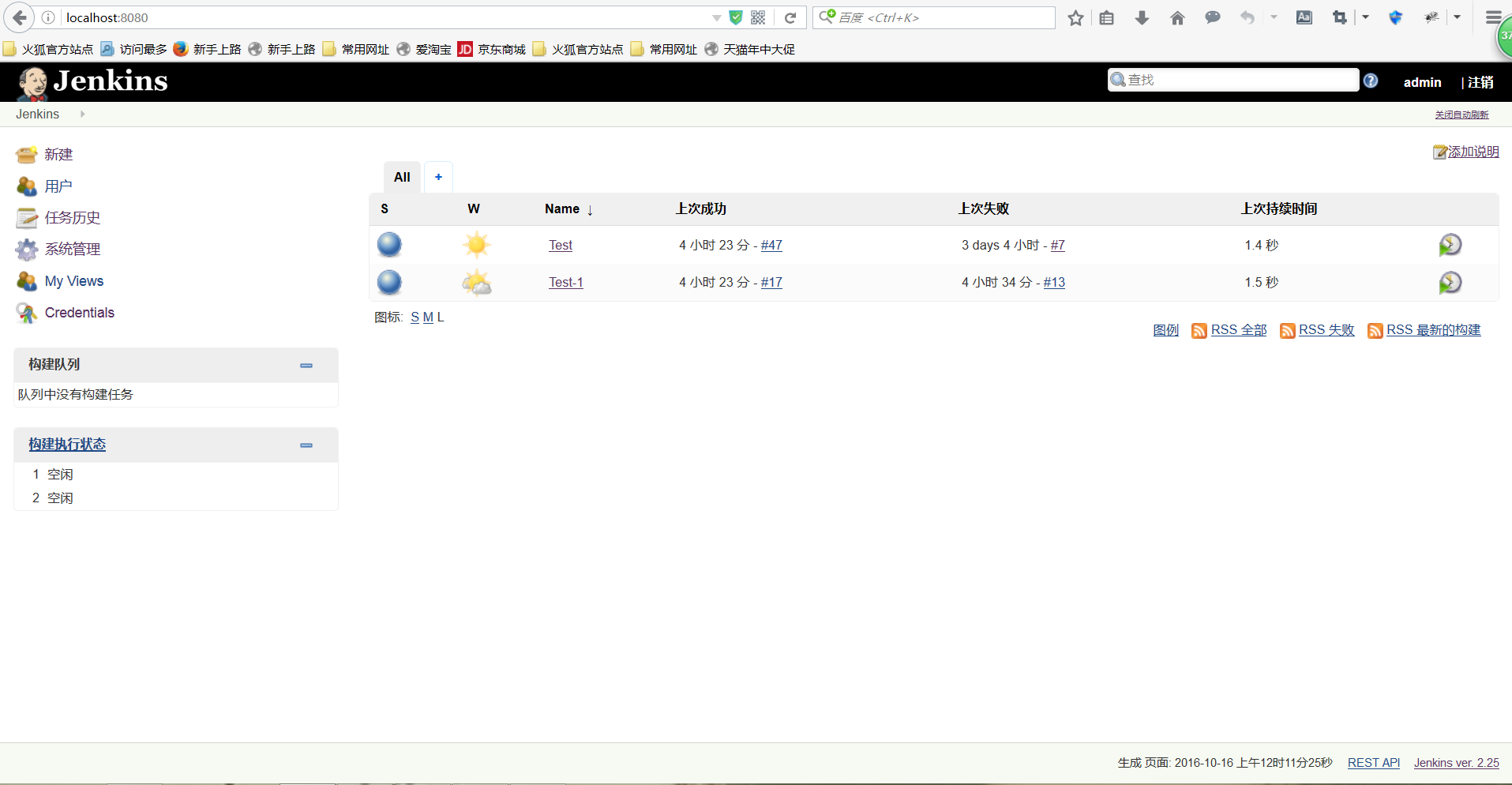Click 关闭自动刷新 disable auto refresh
This screenshot has height=785, width=1512.
[1461, 115]
